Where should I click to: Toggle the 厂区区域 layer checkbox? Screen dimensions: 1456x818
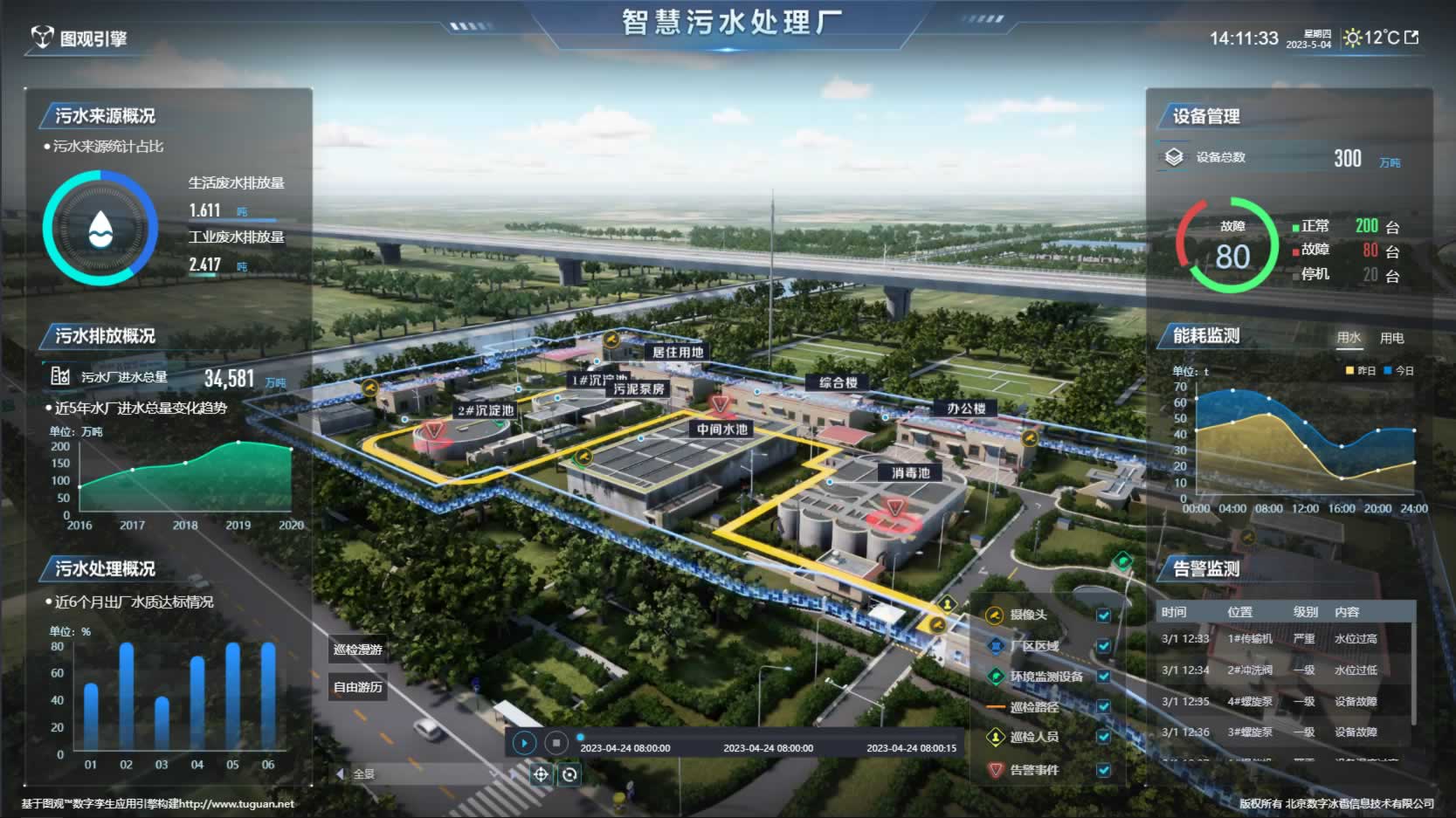click(1104, 646)
